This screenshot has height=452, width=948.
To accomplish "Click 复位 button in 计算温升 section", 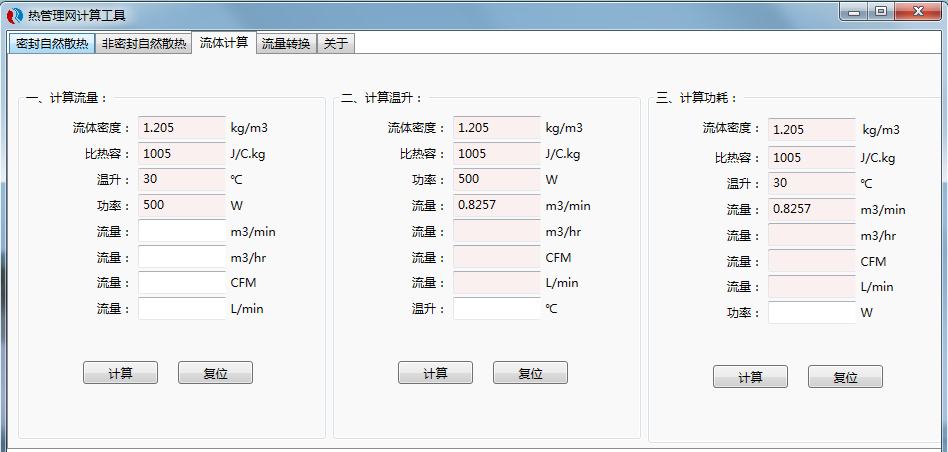I will (530, 373).
